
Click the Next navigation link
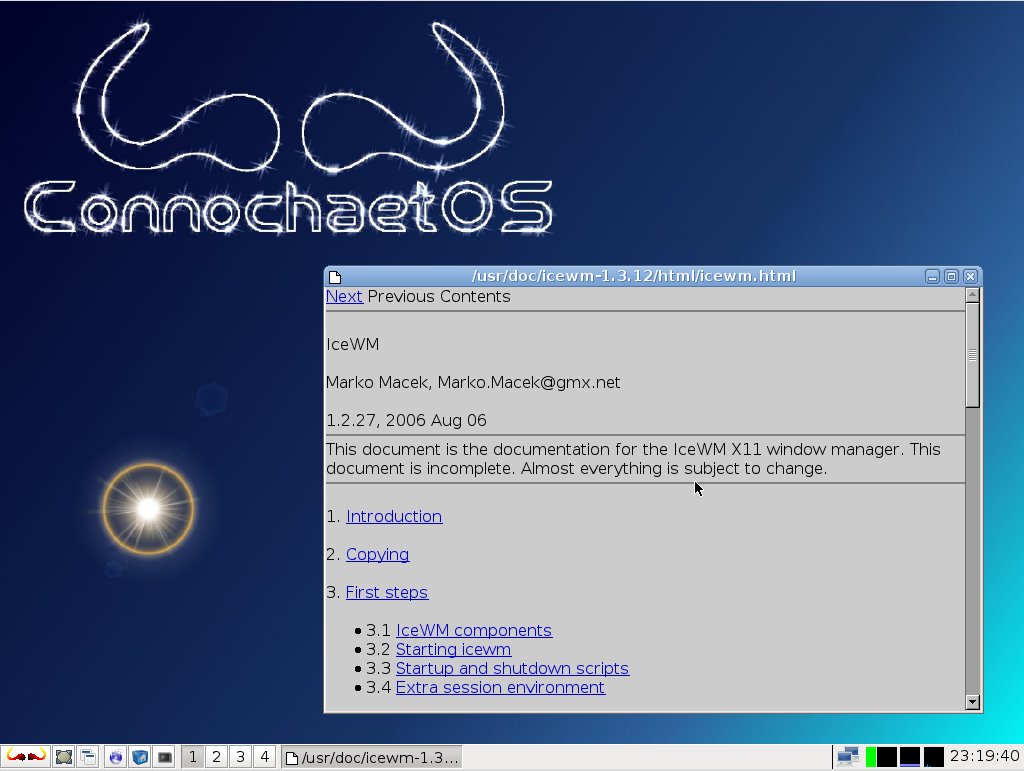(x=344, y=296)
